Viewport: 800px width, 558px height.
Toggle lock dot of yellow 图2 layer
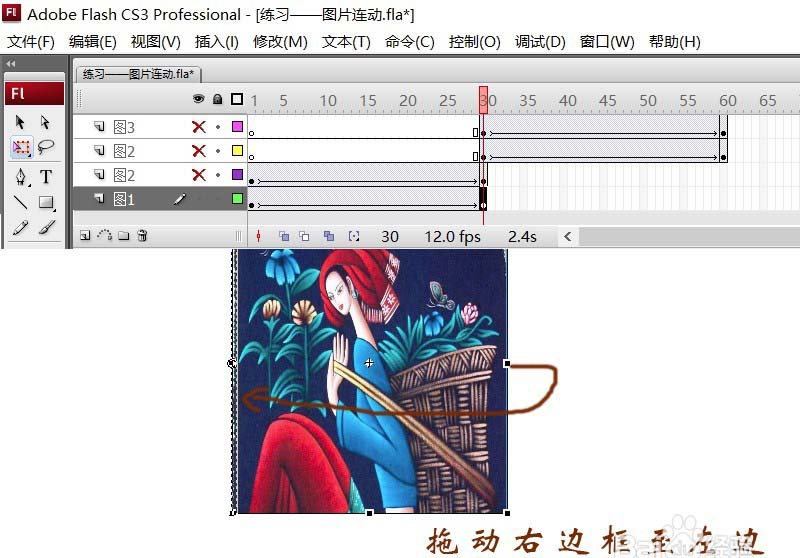tap(218, 150)
